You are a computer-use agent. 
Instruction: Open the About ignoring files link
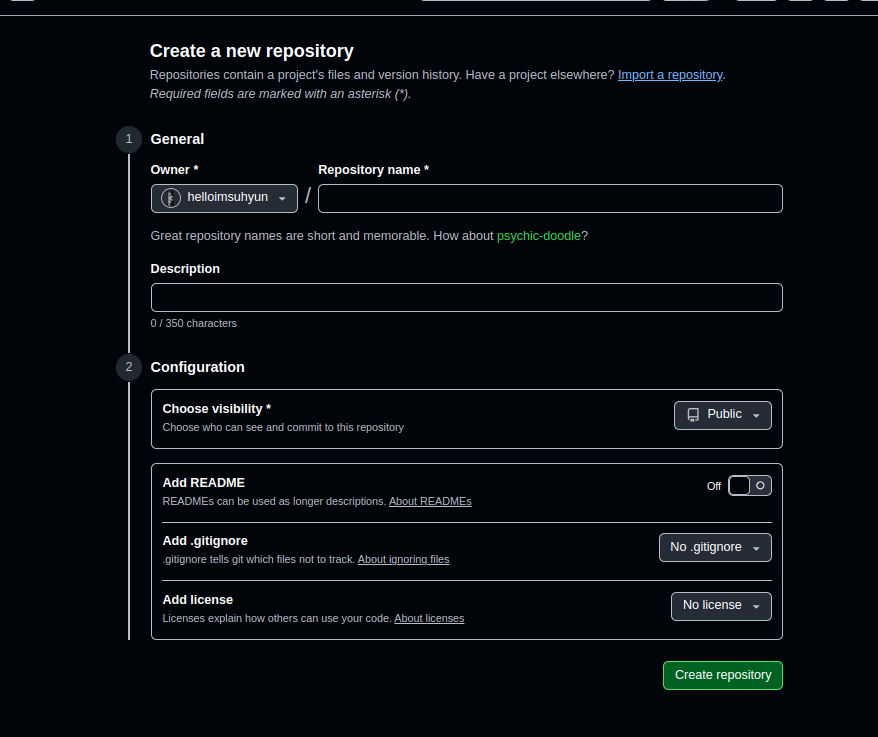tap(403, 559)
